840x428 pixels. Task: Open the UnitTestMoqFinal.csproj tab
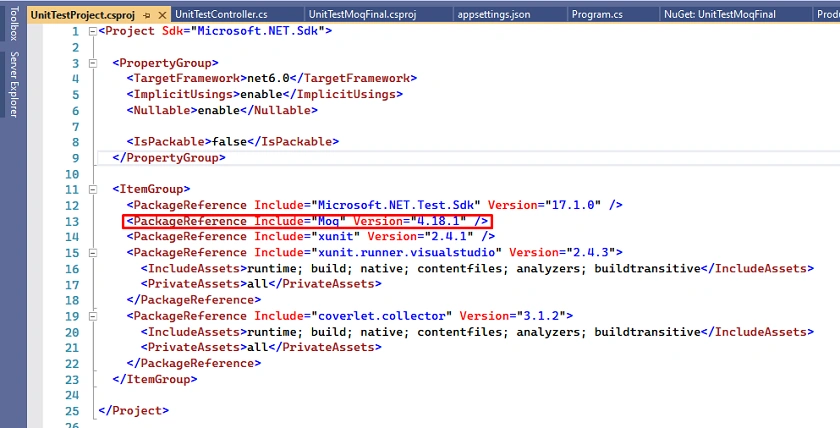coord(362,14)
